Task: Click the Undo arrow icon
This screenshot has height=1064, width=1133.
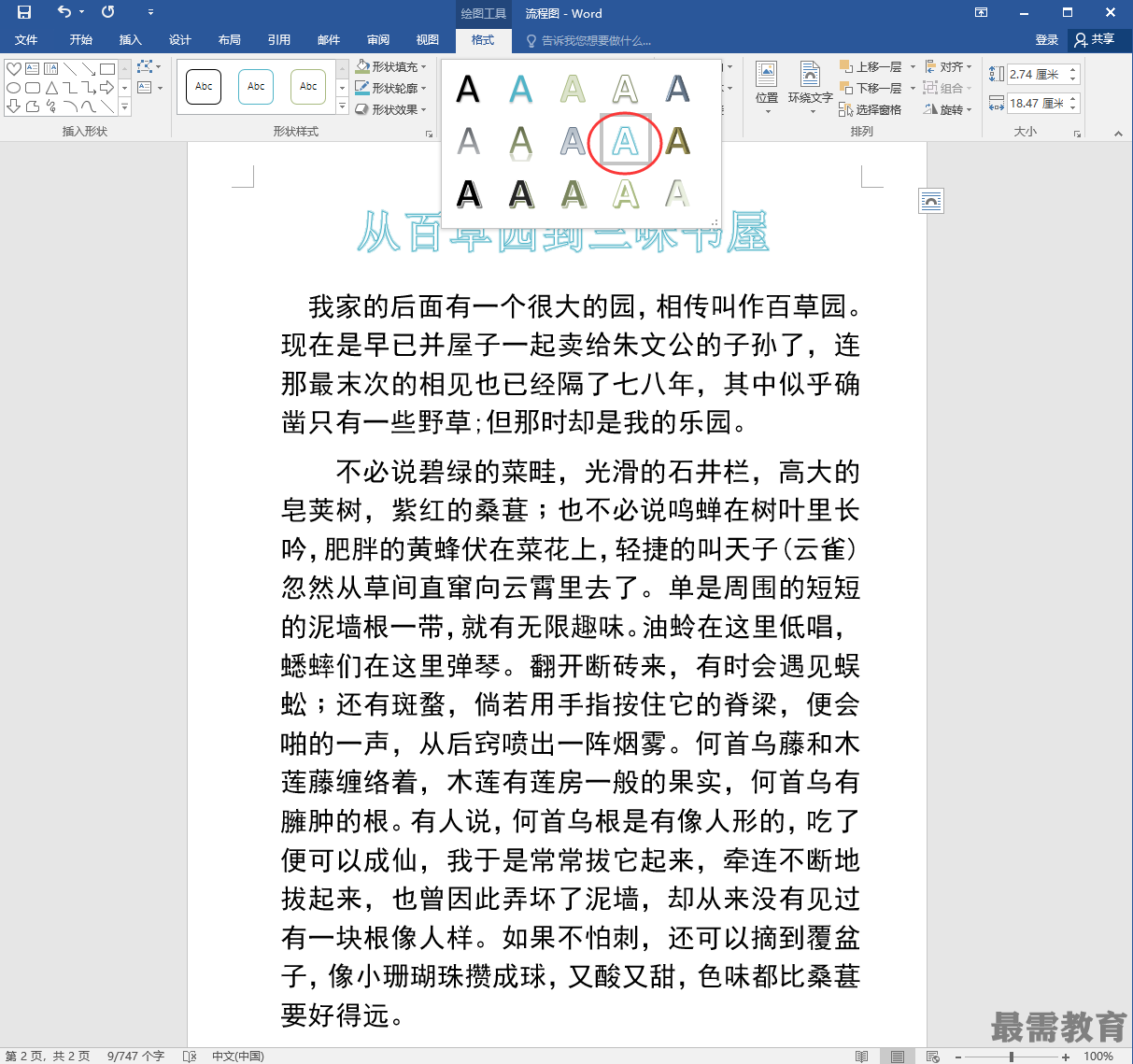Action: click(64, 12)
